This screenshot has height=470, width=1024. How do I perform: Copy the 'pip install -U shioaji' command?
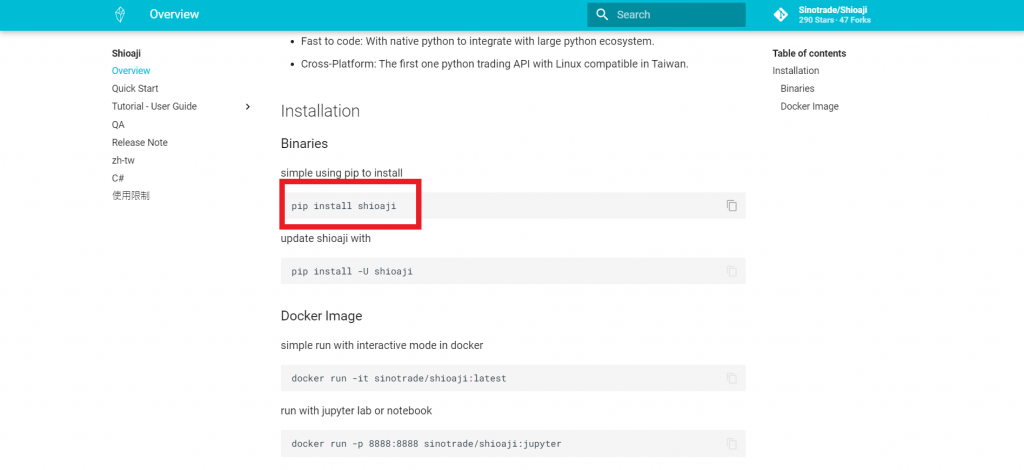coord(731,271)
